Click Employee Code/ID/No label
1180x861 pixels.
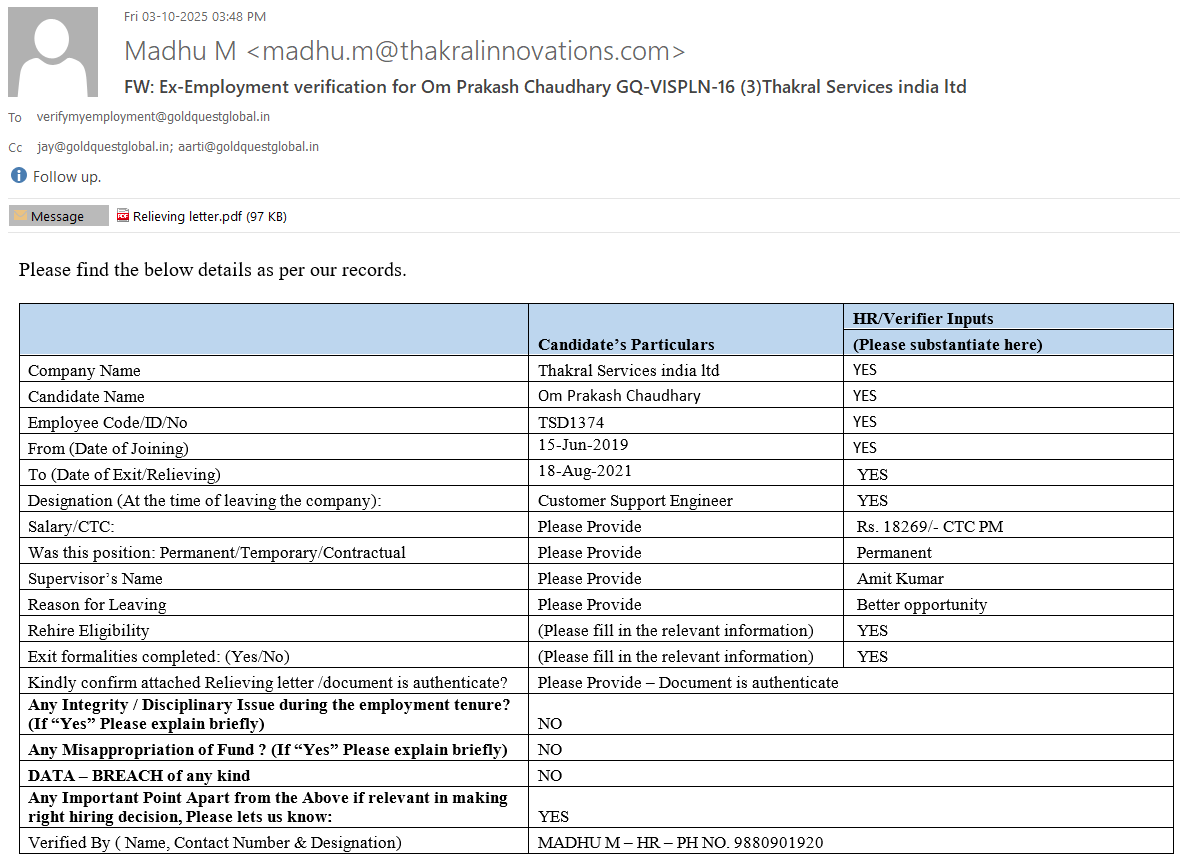[108, 422]
